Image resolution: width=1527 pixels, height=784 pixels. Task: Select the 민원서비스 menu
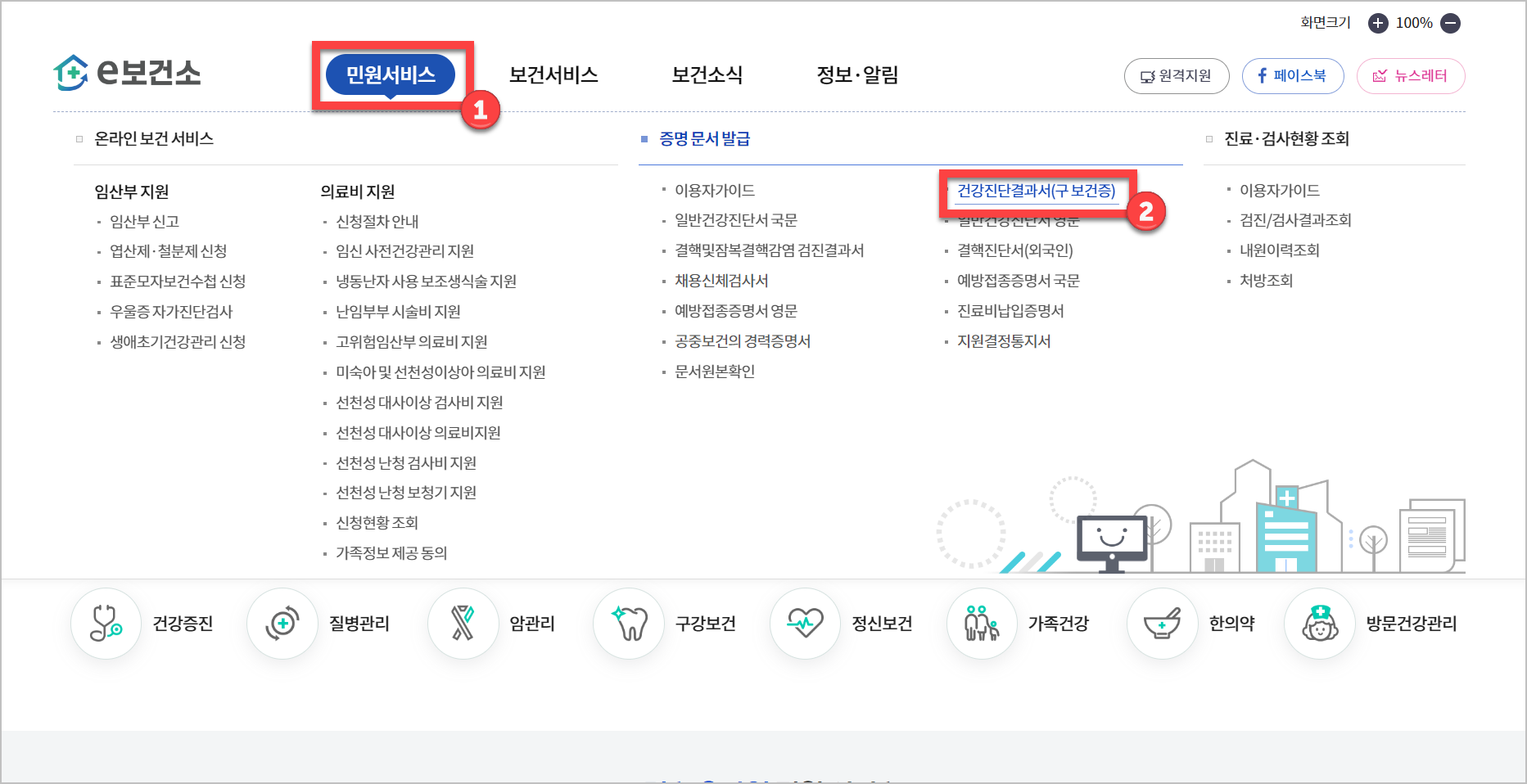391,74
